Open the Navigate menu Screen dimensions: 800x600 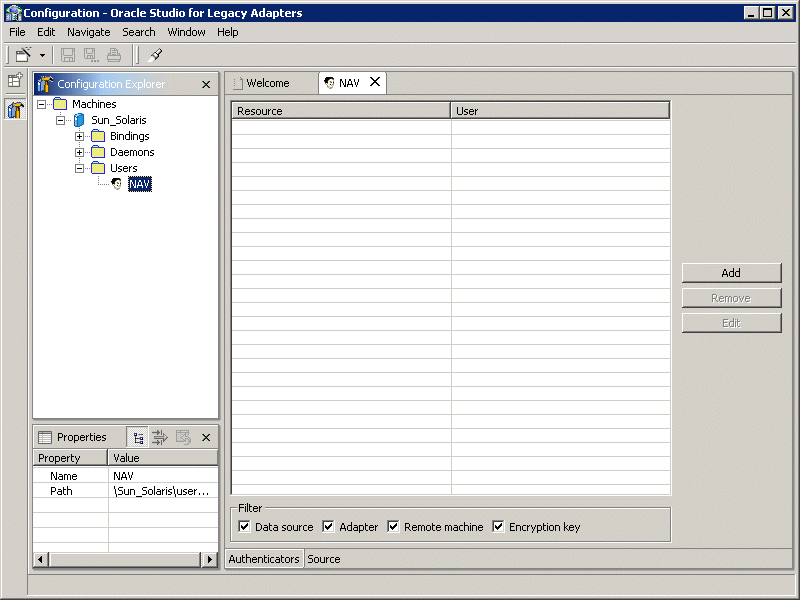pyautogui.click(x=89, y=32)
